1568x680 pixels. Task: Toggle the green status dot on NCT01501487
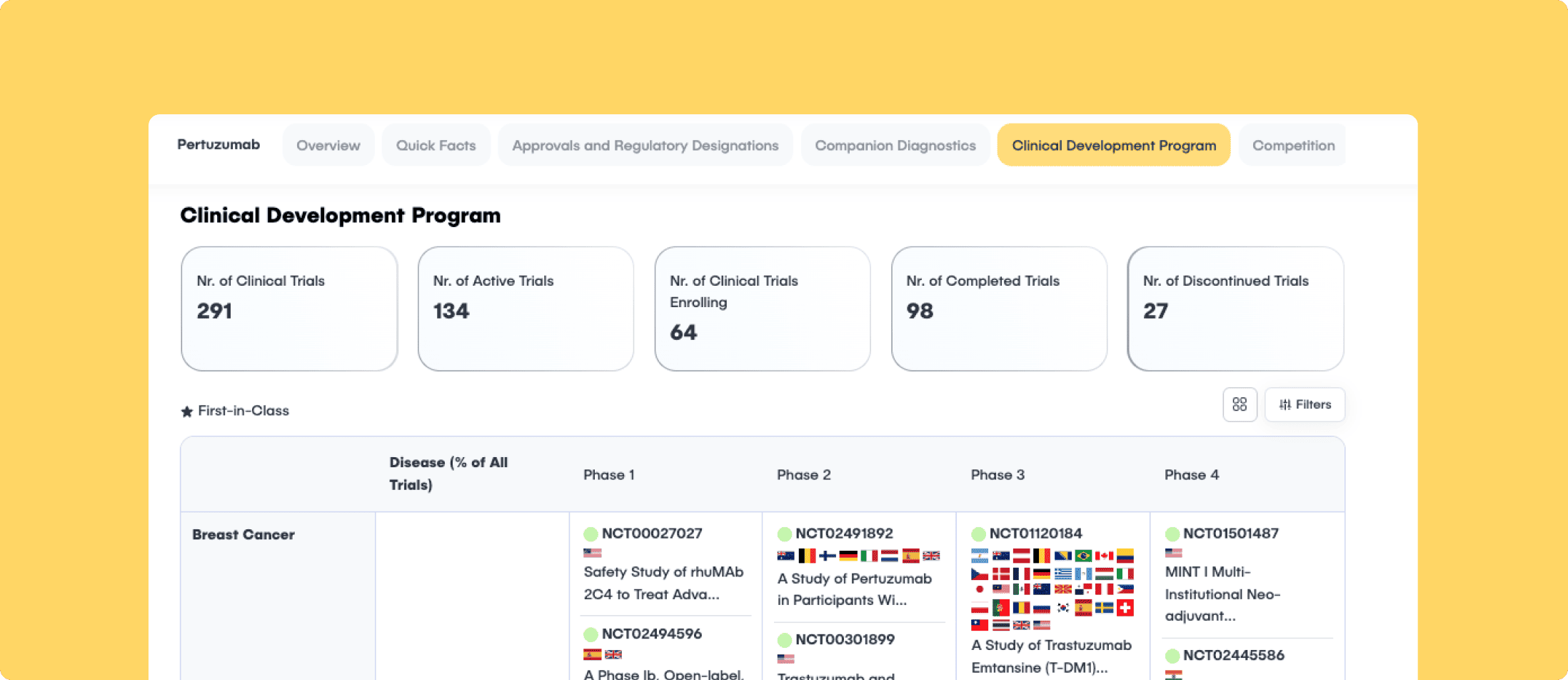point(1172,533)
